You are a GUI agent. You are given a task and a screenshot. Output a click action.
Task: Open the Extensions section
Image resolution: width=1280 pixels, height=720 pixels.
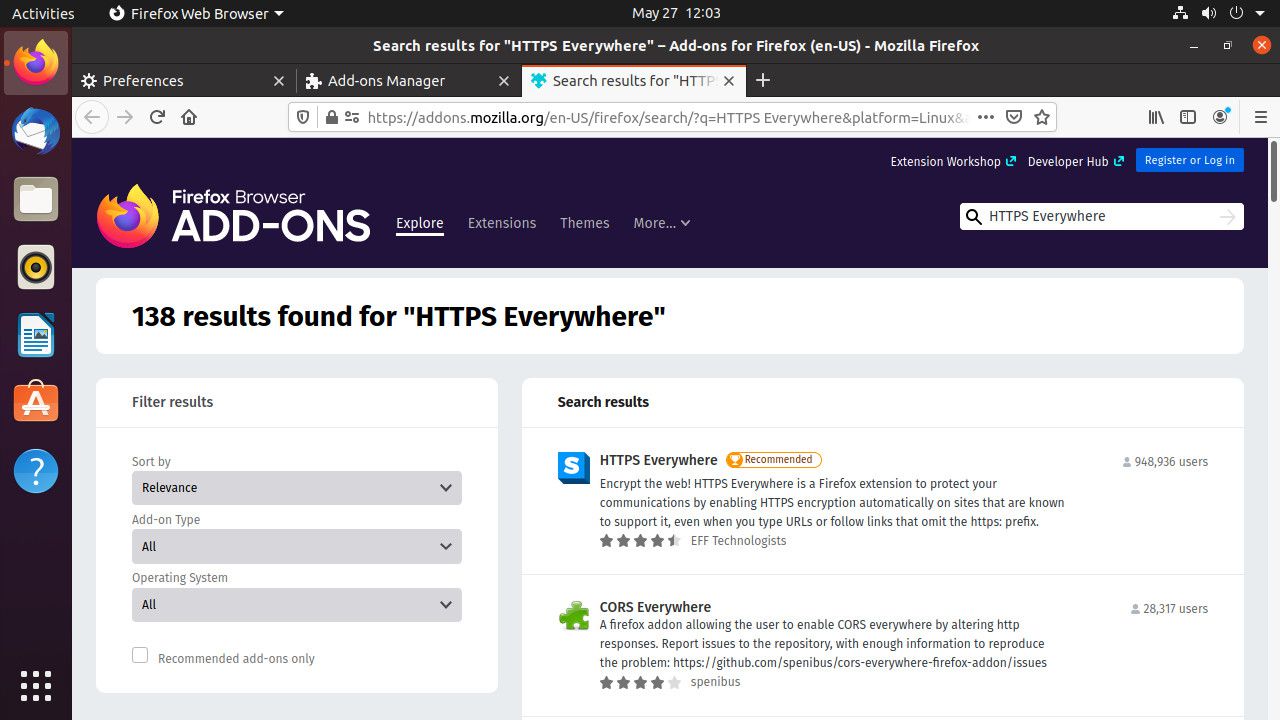coord(502,223)
